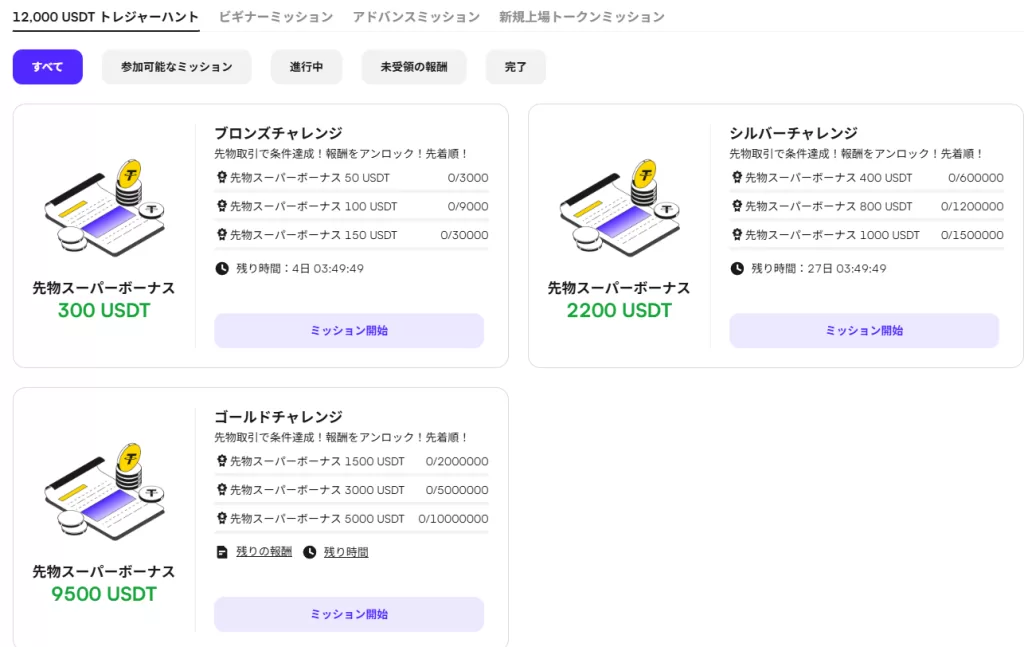This screenshot has width=1024, height=647.
Task: Click the Gold Challenge coin illustration
Action: coord(104,491)
